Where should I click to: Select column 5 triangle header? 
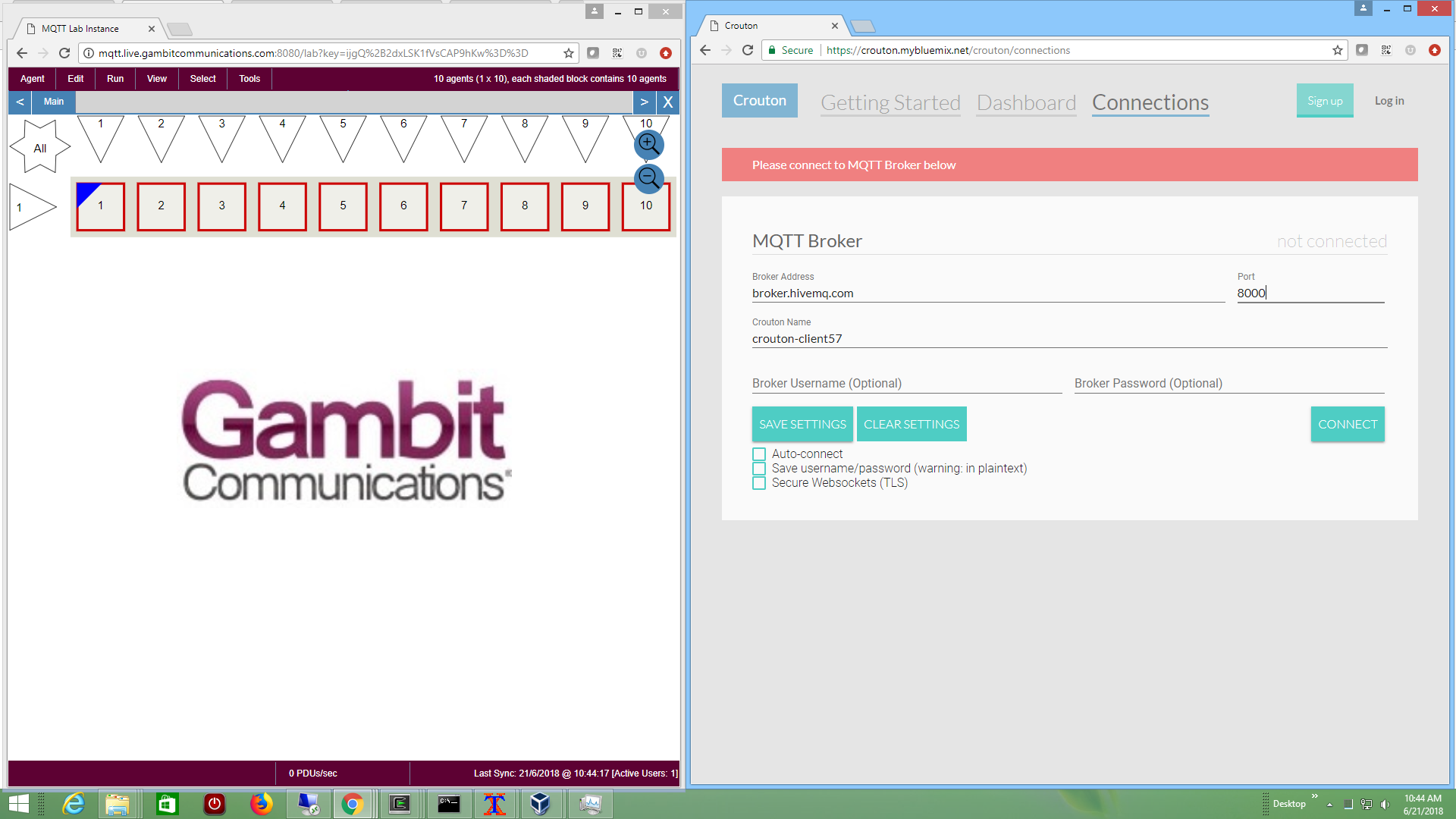343,138
